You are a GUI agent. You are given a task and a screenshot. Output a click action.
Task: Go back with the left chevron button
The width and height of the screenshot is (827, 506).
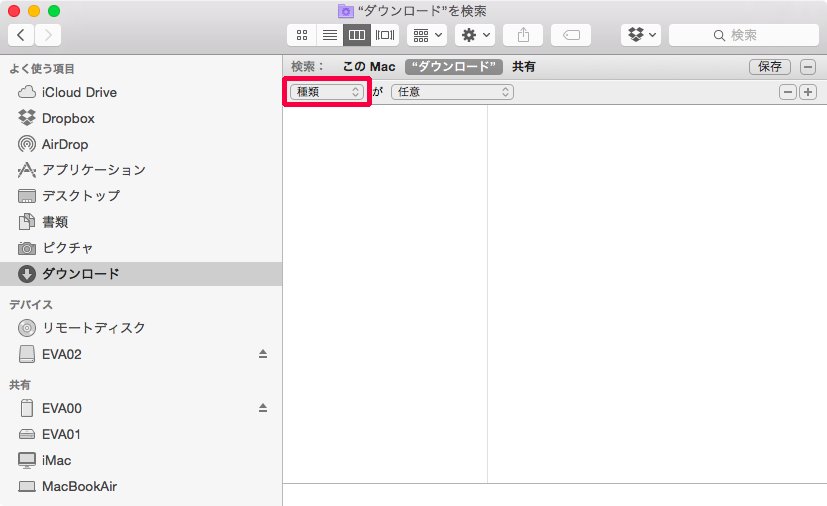pyautogui.click(x=21, y=35)
